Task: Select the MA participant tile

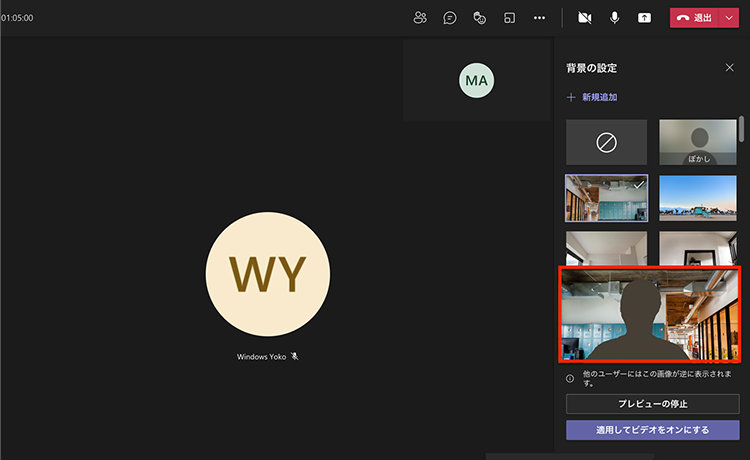Action: coord(476,80)
